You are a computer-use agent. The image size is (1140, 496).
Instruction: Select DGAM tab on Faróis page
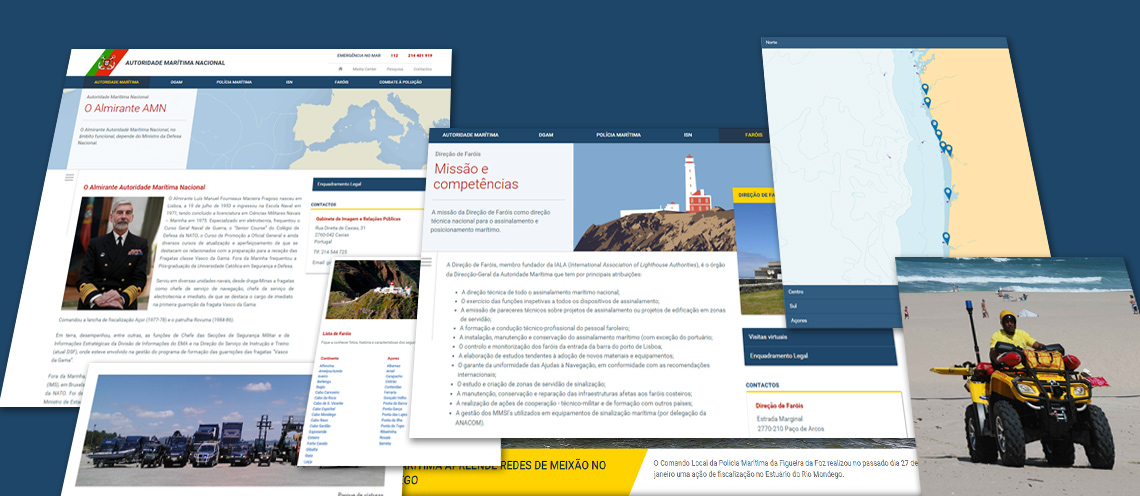546,135
